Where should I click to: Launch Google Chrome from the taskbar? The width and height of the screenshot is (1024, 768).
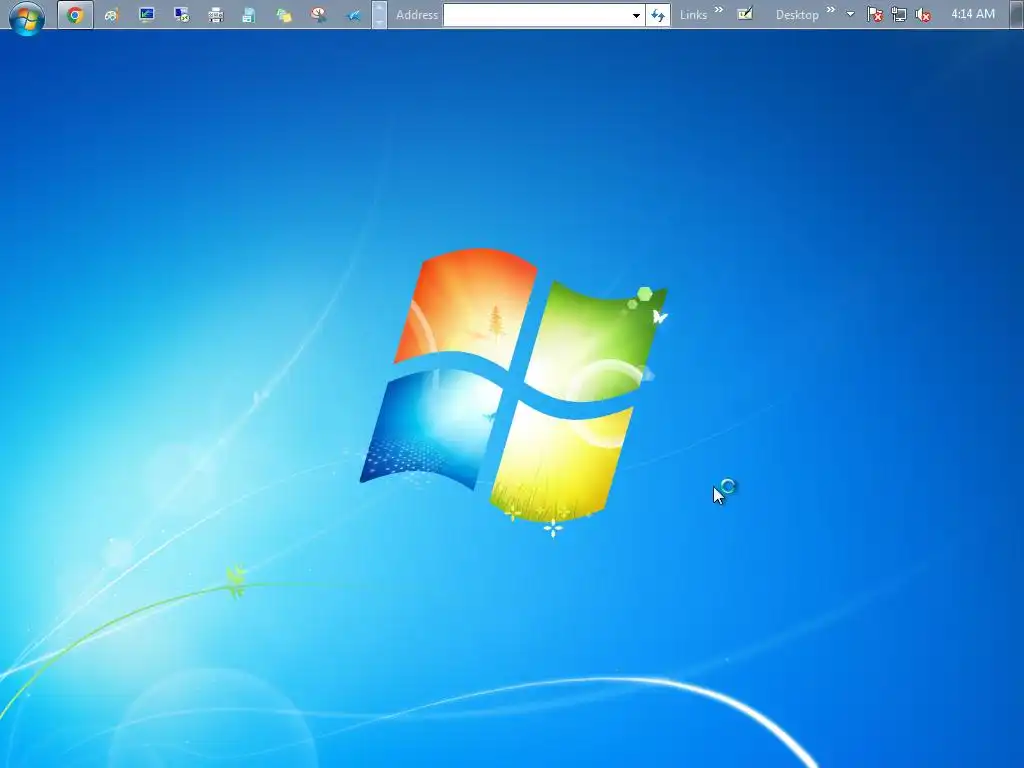click(75, 14)
